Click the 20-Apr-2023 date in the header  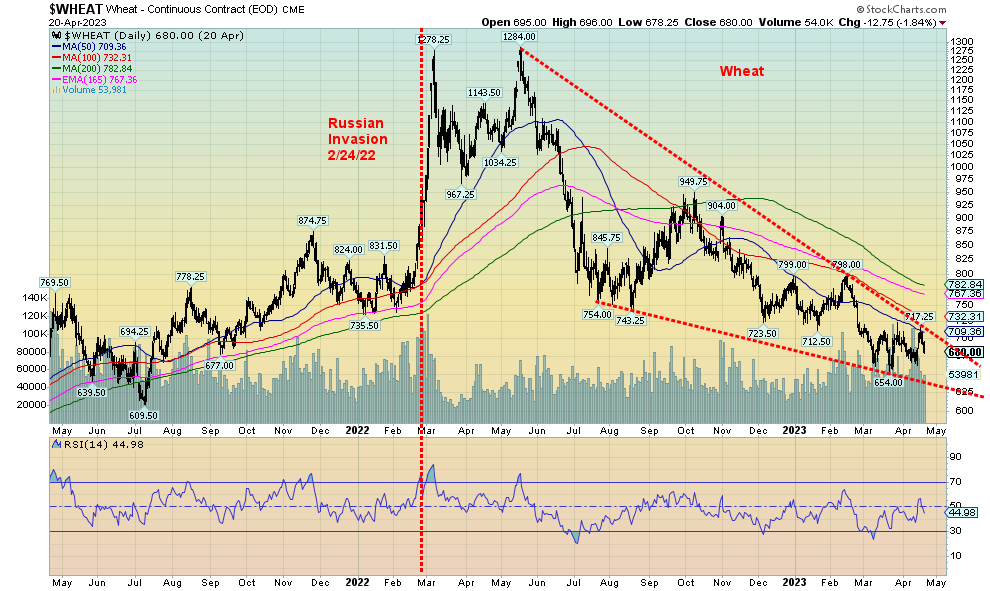pos(27,21)
